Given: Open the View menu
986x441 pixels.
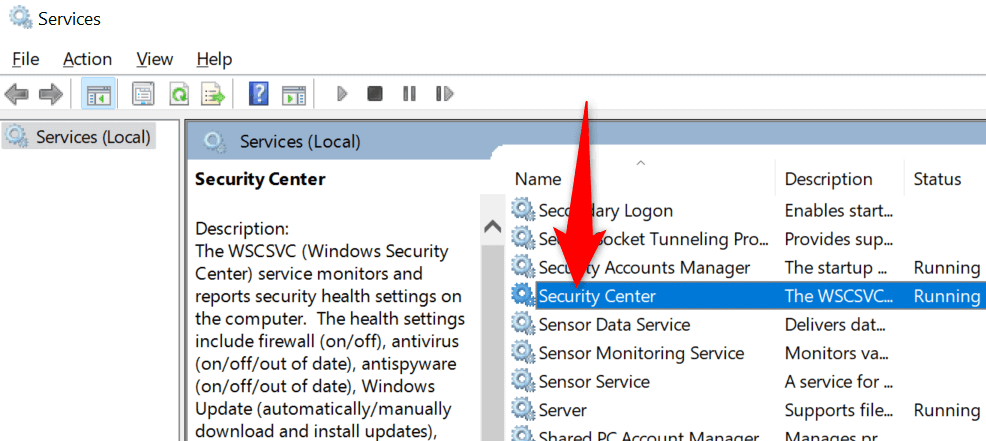Looking at the screenshot, I should 154,59.
